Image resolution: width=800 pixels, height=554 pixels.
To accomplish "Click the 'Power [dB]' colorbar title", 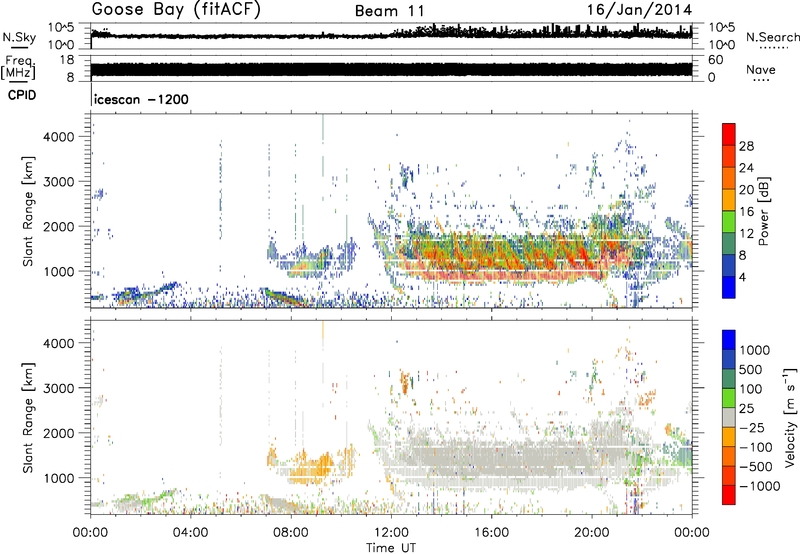I will pyautogui.click(x=763, y=211).
